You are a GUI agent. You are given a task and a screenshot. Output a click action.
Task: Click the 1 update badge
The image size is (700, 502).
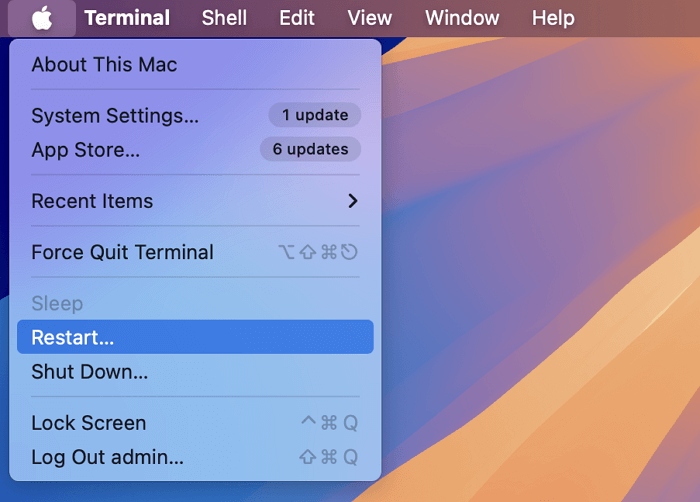314,115
